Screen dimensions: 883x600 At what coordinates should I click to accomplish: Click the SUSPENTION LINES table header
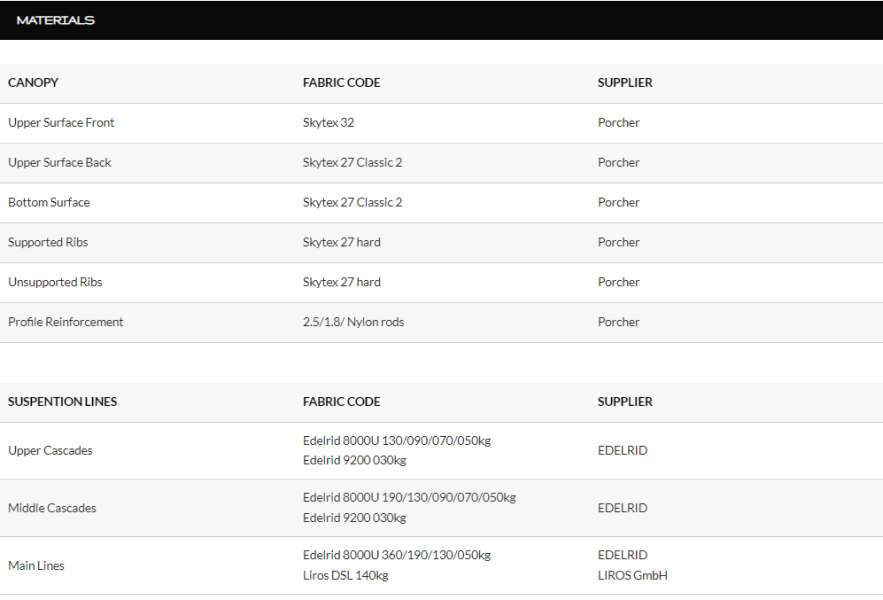tap(63, 402)
